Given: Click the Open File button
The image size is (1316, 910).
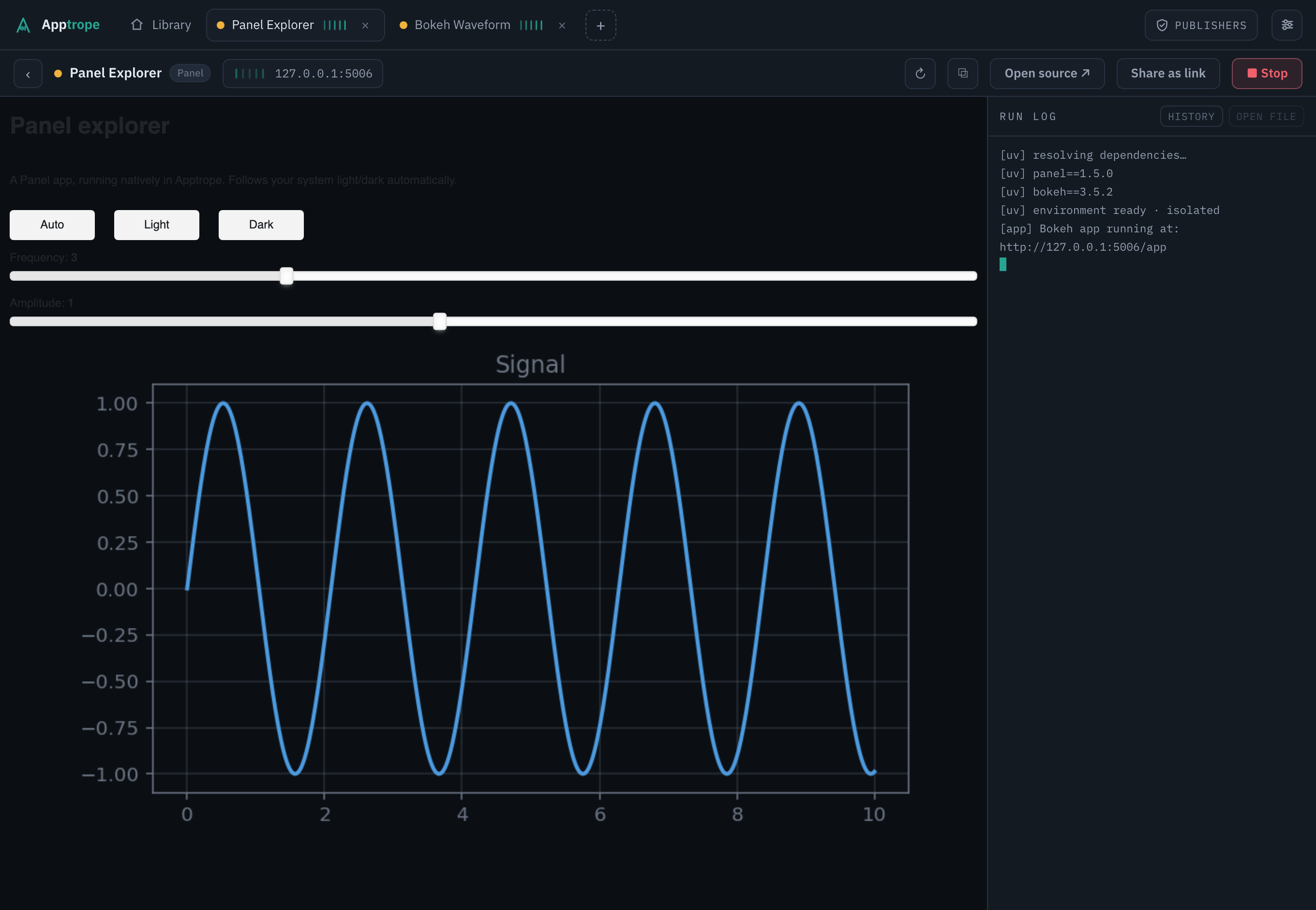Looking at the screenshot, I should 1266,116.
